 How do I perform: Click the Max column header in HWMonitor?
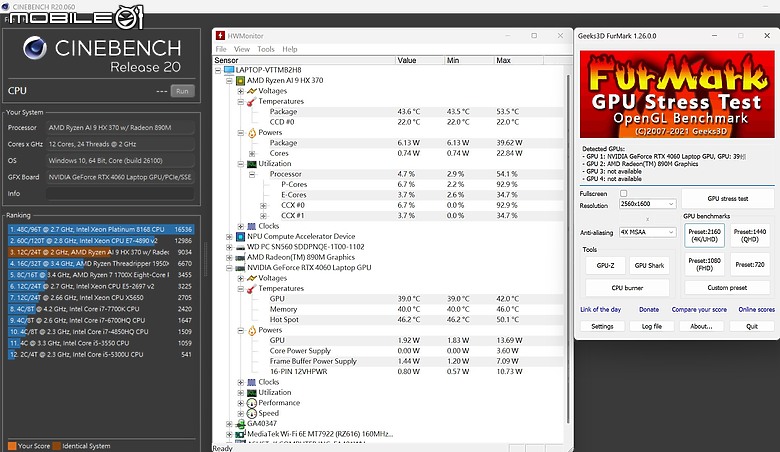point(518,60)
